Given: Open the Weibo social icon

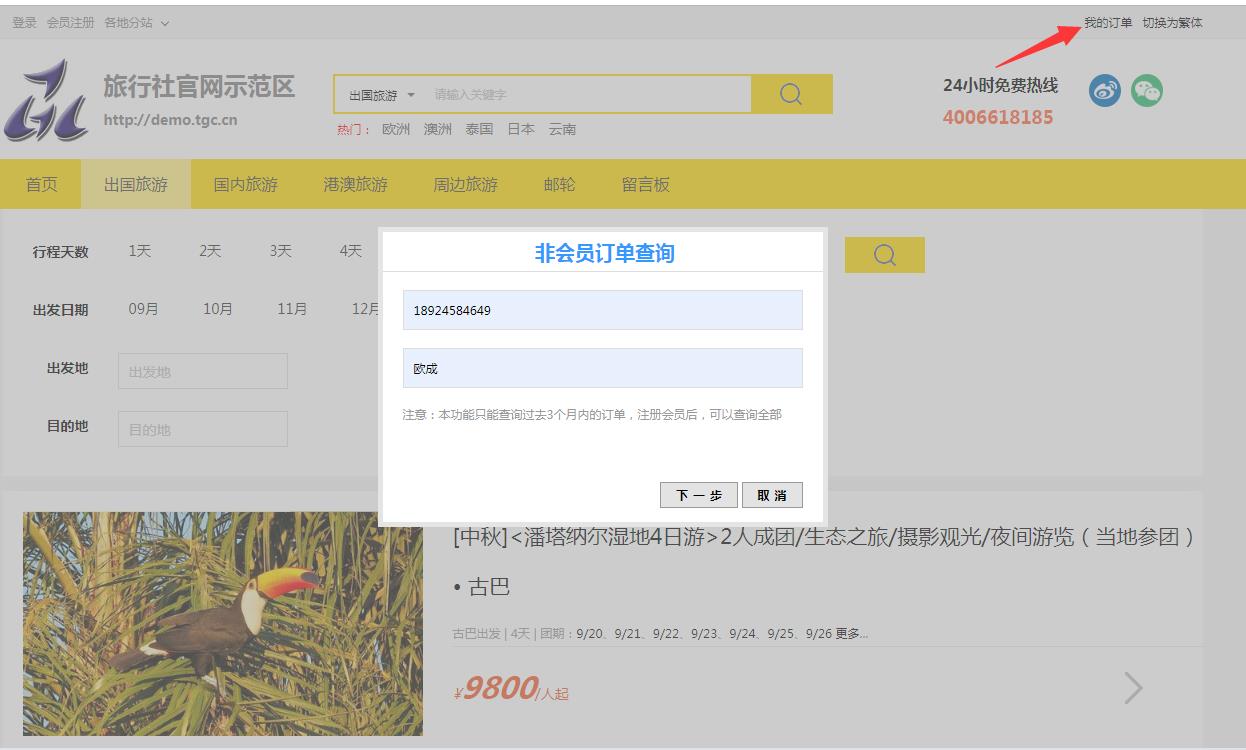Looking at the screenshot, I should [x=1105, y=91].
